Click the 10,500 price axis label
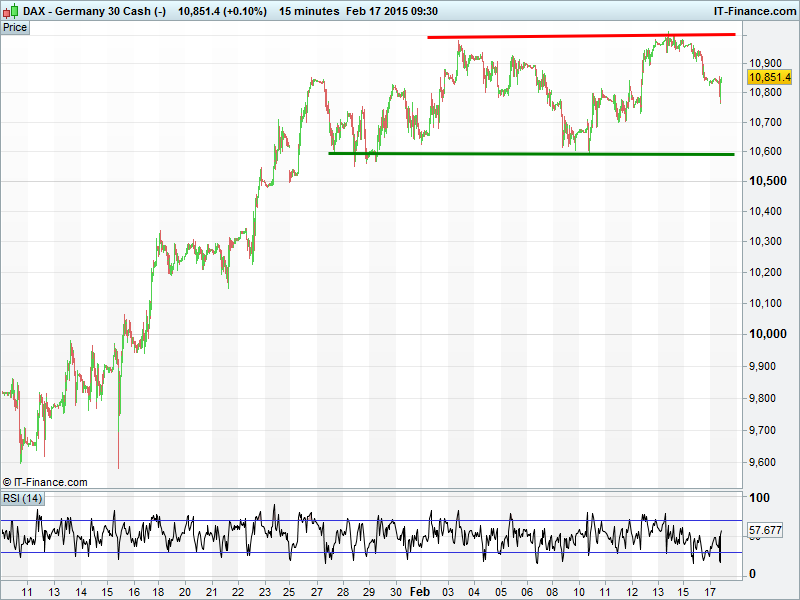 tap(768, 181)
